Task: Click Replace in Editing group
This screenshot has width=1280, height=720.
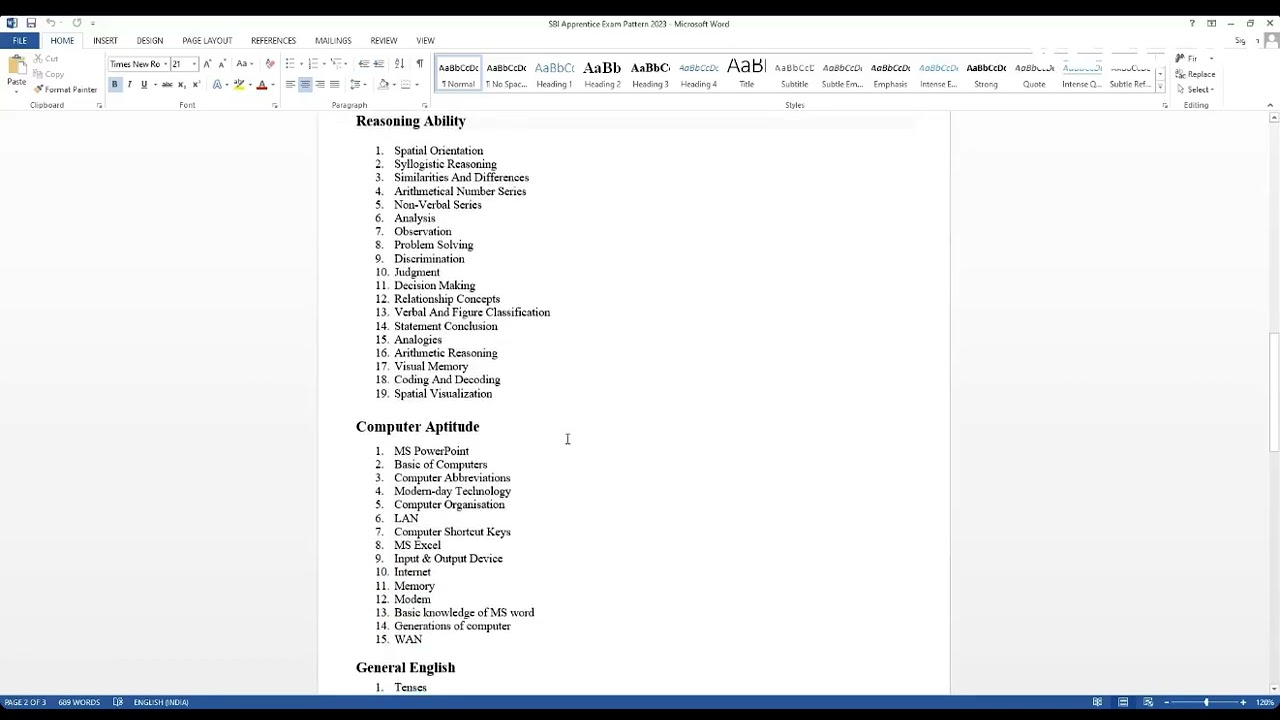Action: (x=1196, y=74)
